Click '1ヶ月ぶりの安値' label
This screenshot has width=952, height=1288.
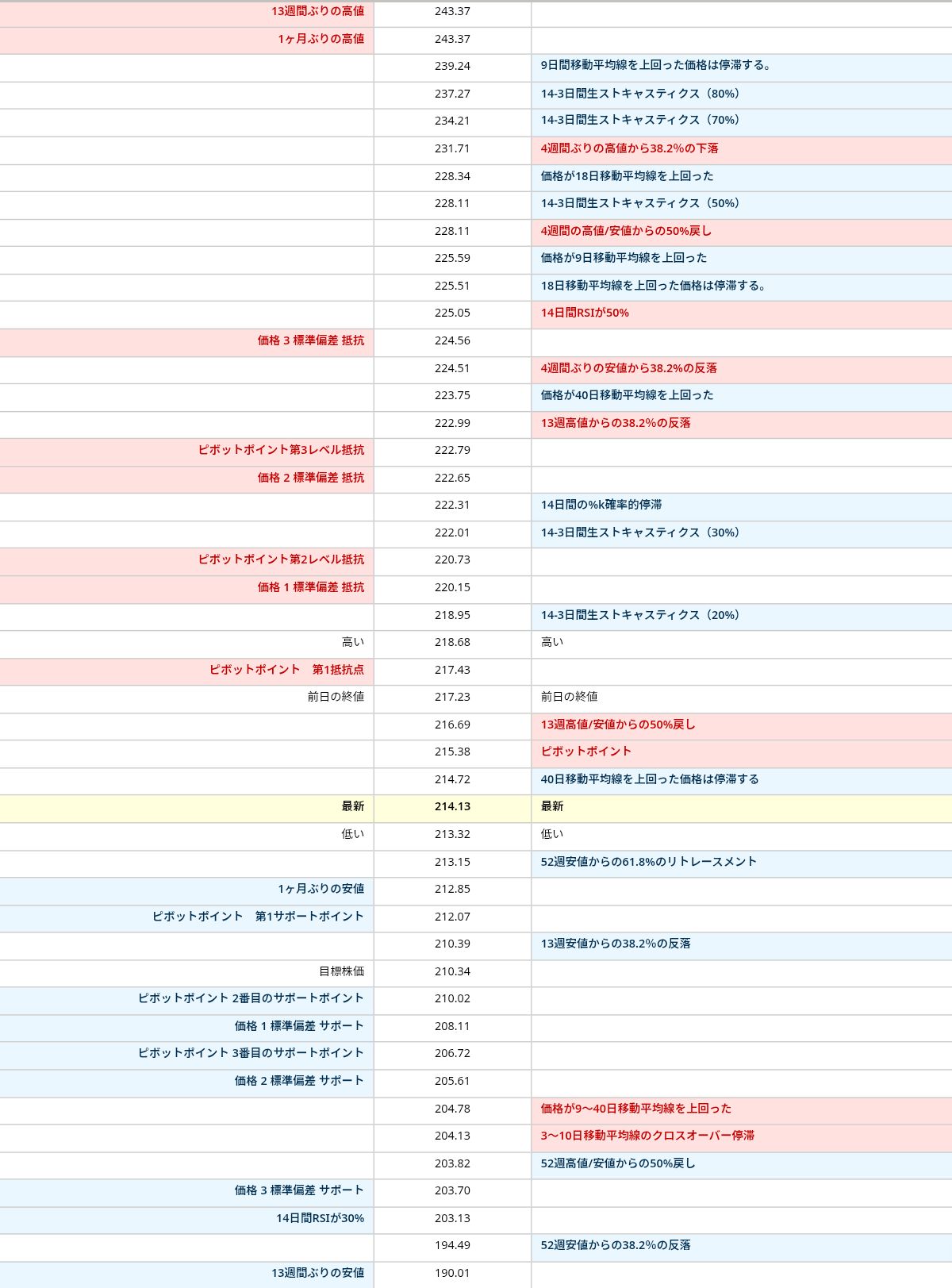(321, 889)
